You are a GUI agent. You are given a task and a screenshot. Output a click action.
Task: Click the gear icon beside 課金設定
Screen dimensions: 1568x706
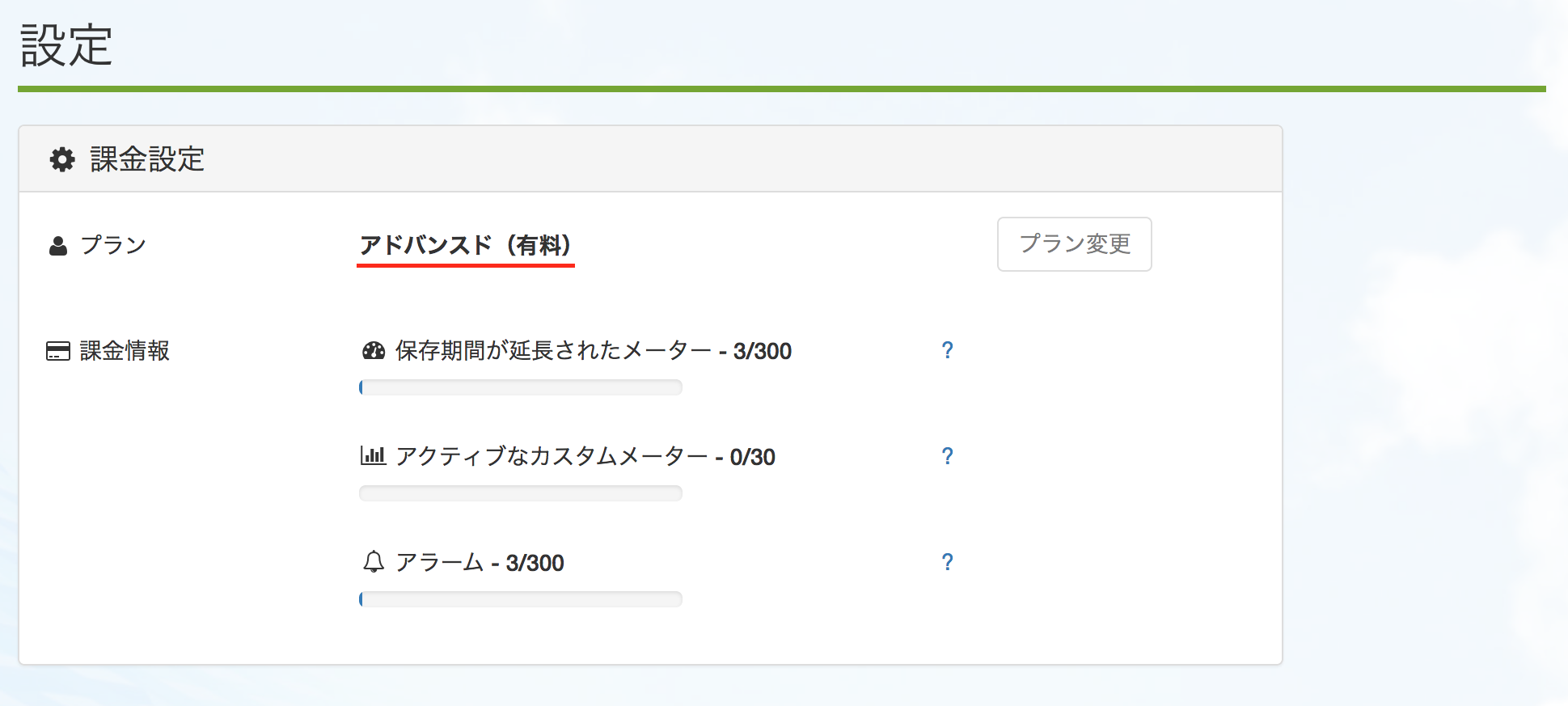62,159
